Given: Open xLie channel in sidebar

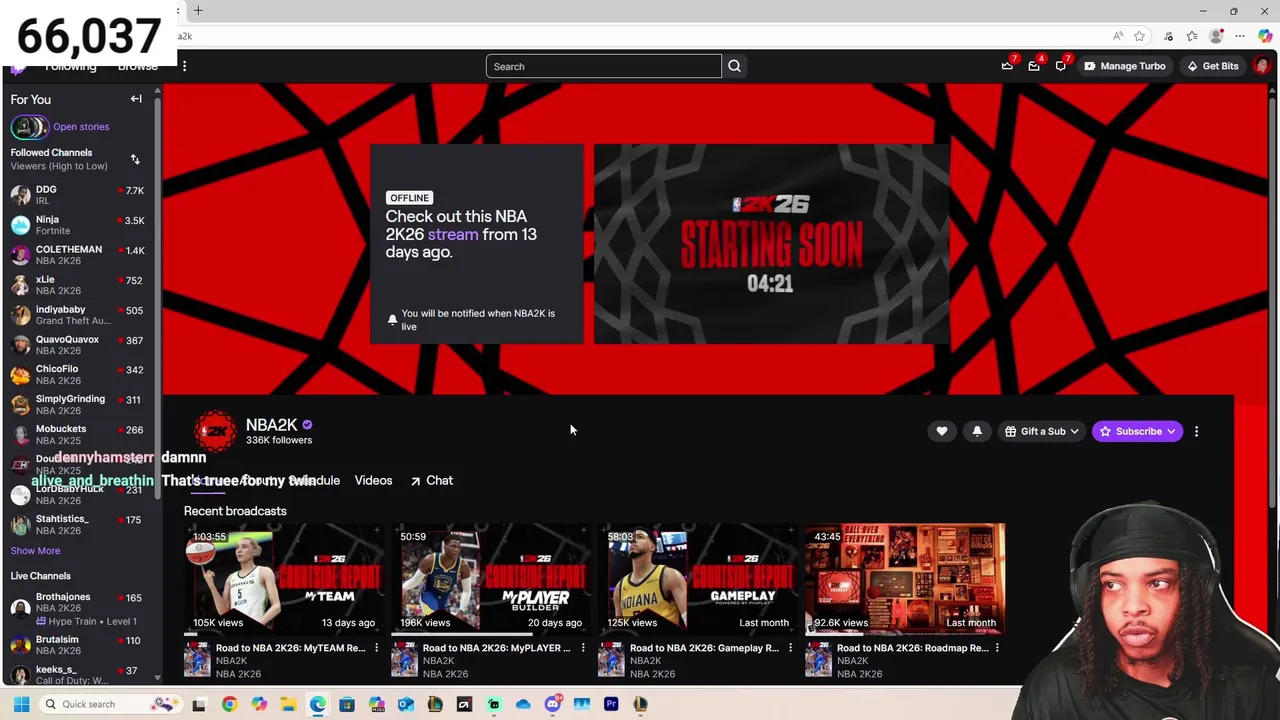Looking at the screenshot, I should 78,285.
